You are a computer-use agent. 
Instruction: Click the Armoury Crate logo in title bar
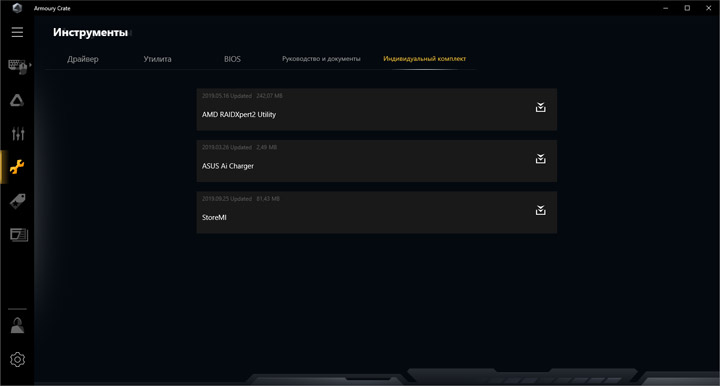point(17,8)
